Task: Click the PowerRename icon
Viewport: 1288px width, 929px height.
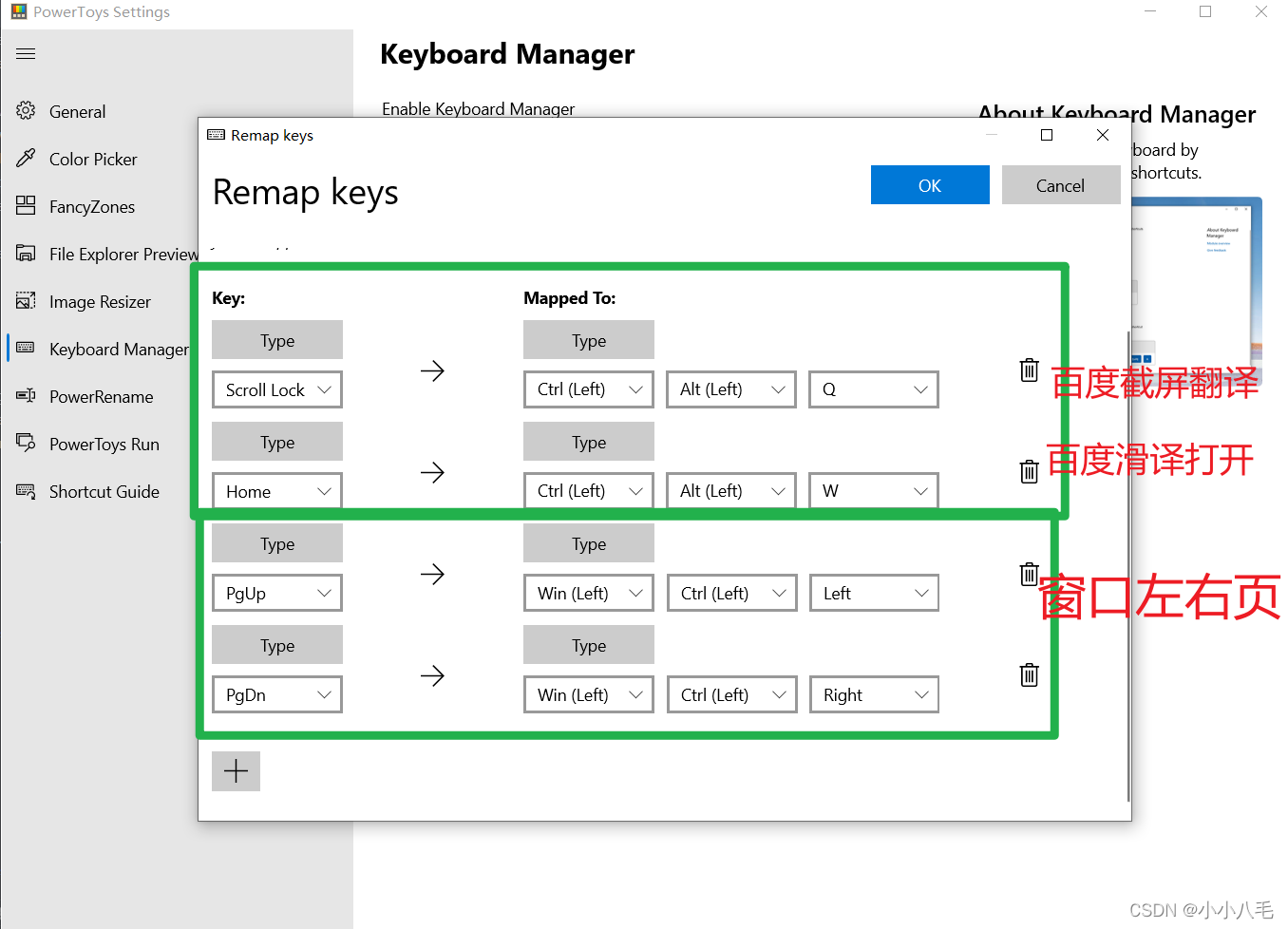Action: 26,395
